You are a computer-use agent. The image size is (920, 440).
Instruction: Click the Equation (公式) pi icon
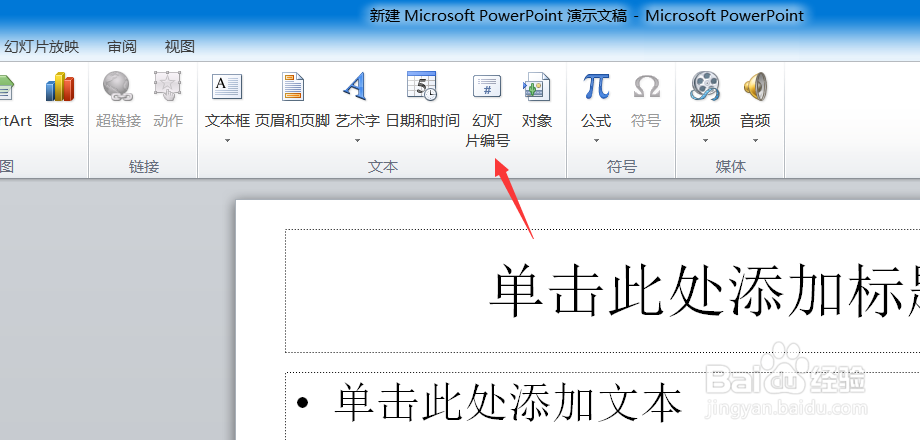coord(596,87)
